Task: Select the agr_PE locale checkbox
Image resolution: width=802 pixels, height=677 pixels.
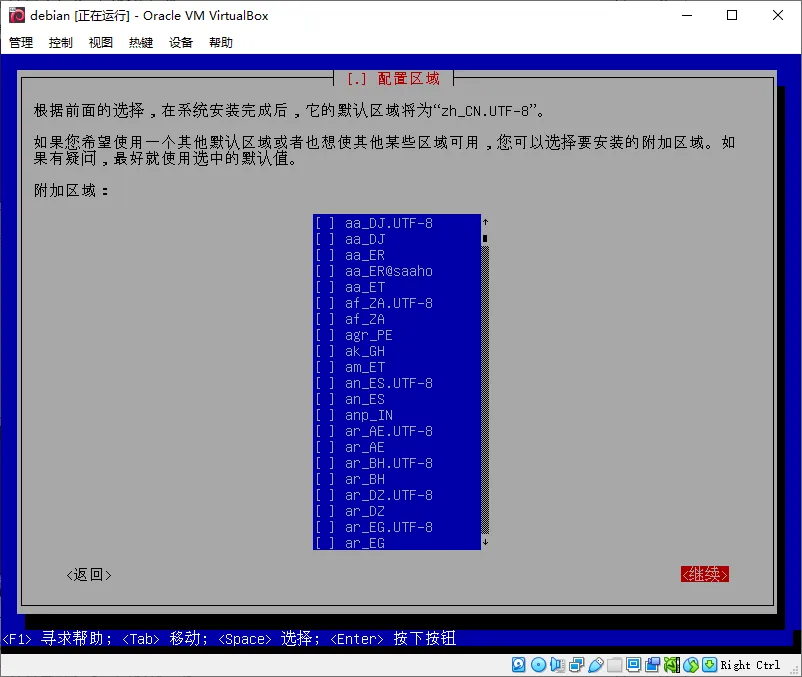Action: click(x=324, y=335)
